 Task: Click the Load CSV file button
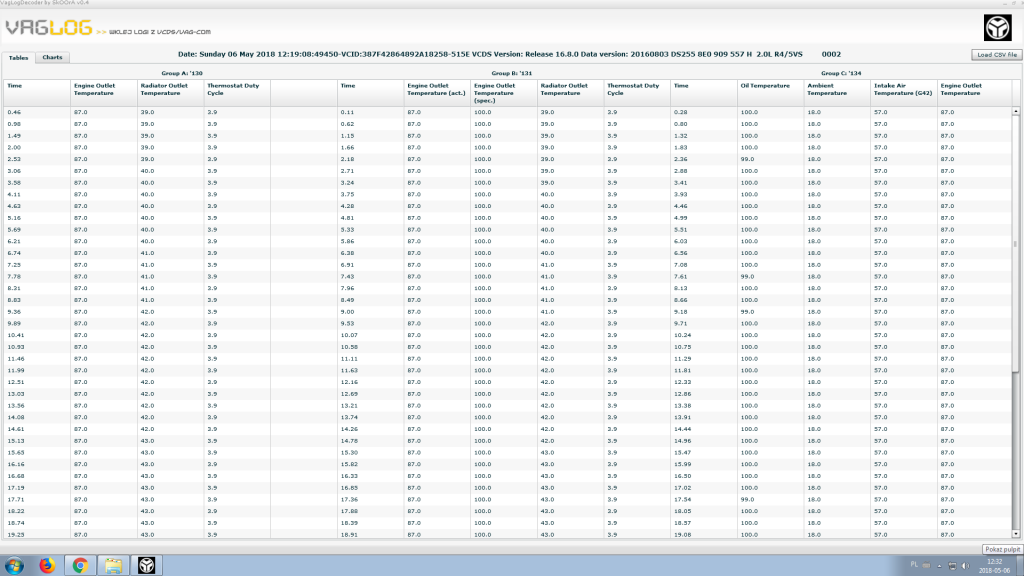997,55
